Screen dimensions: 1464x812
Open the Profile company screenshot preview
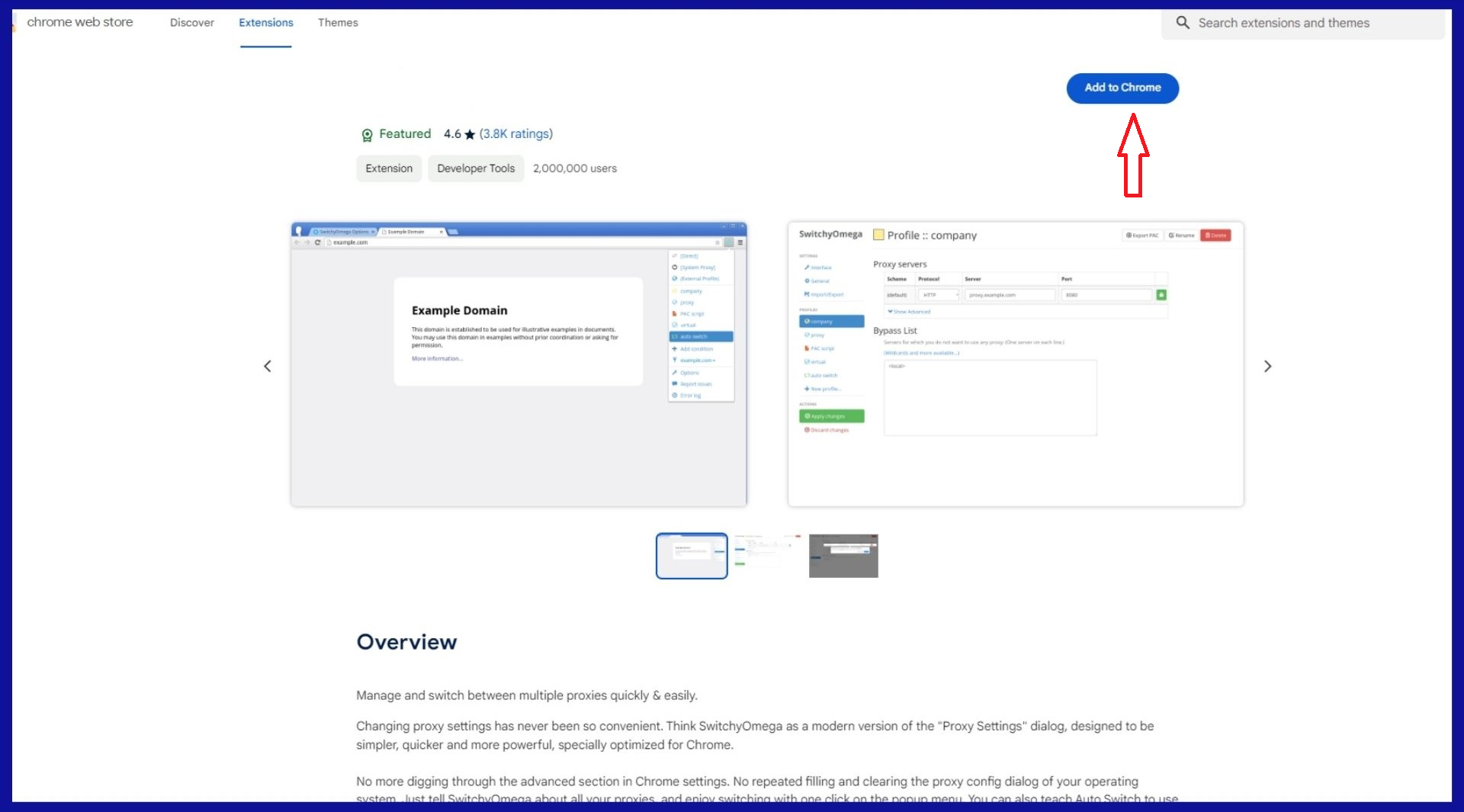(1016, 364)
